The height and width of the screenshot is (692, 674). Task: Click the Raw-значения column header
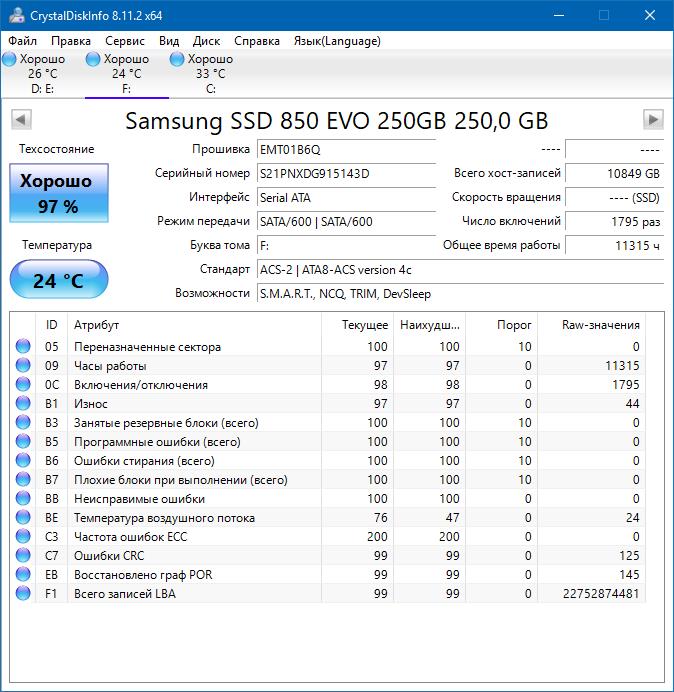tap(591, 325)
